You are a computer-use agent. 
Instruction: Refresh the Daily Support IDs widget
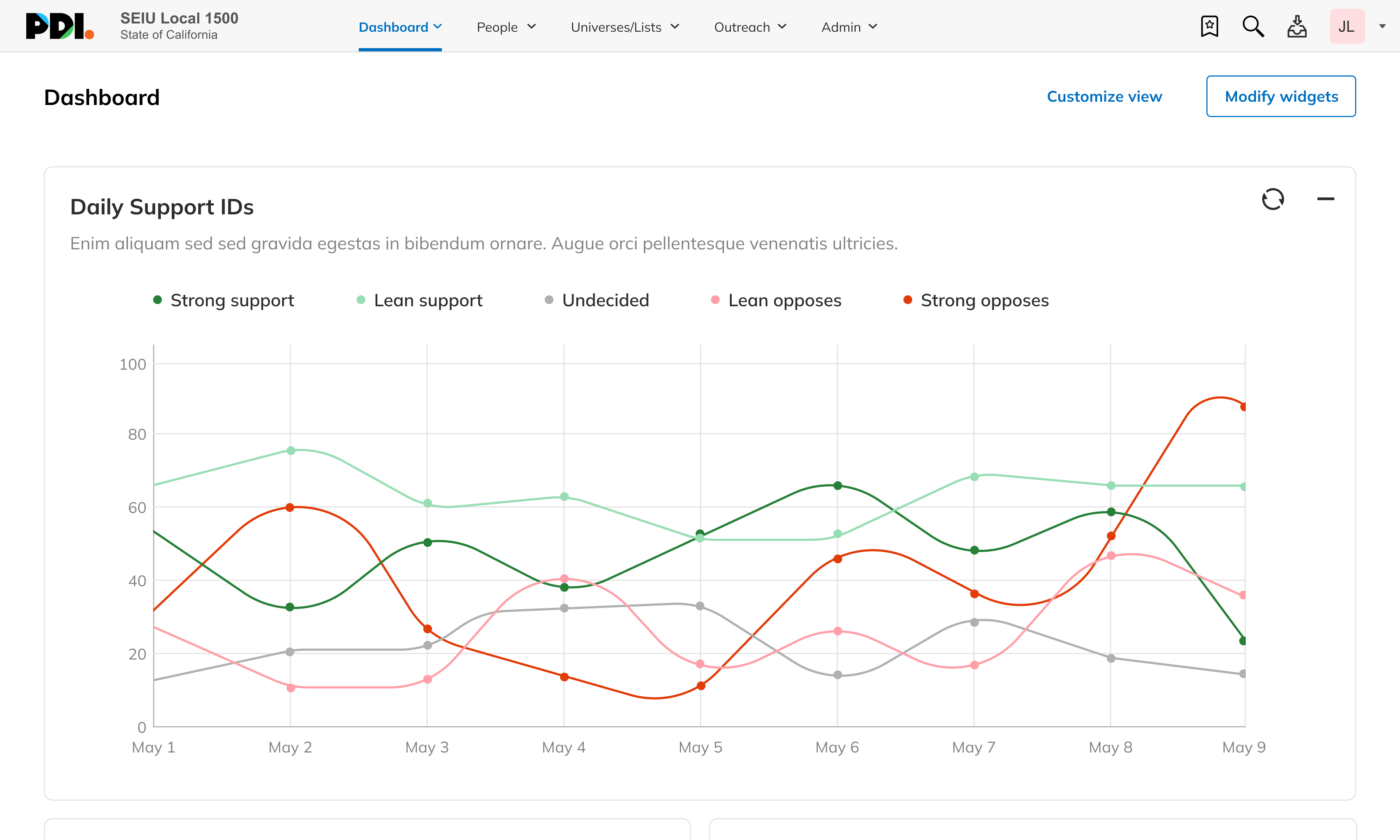(1273, 199)
